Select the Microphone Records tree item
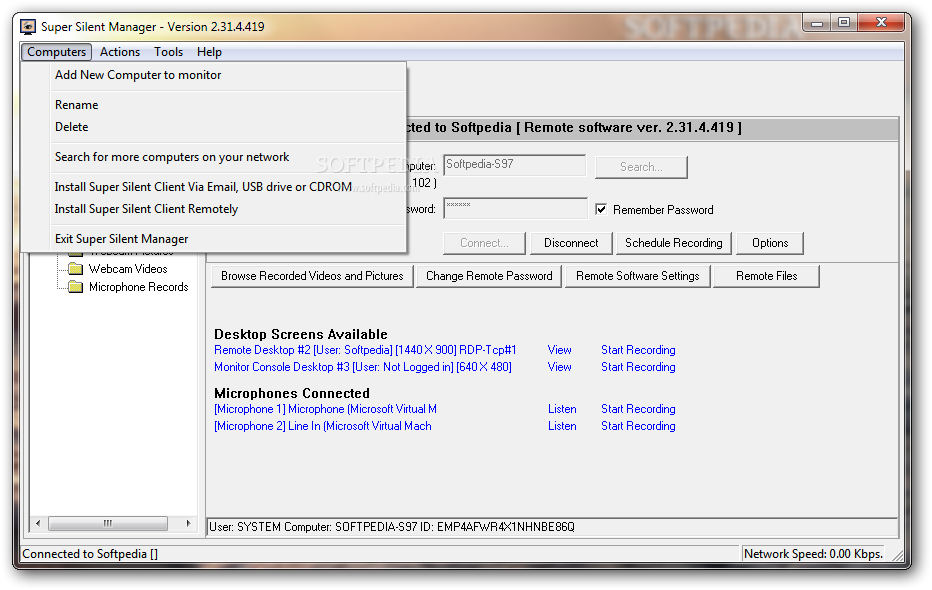Image resolution: width=932 pixels, height=590 pixels. coord(138,287)
